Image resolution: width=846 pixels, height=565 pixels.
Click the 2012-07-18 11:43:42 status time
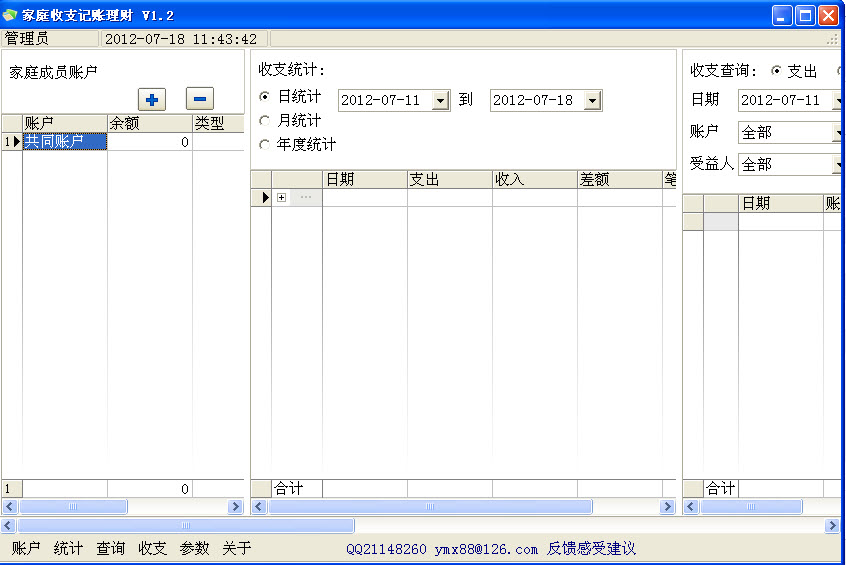tap(184, 39)
